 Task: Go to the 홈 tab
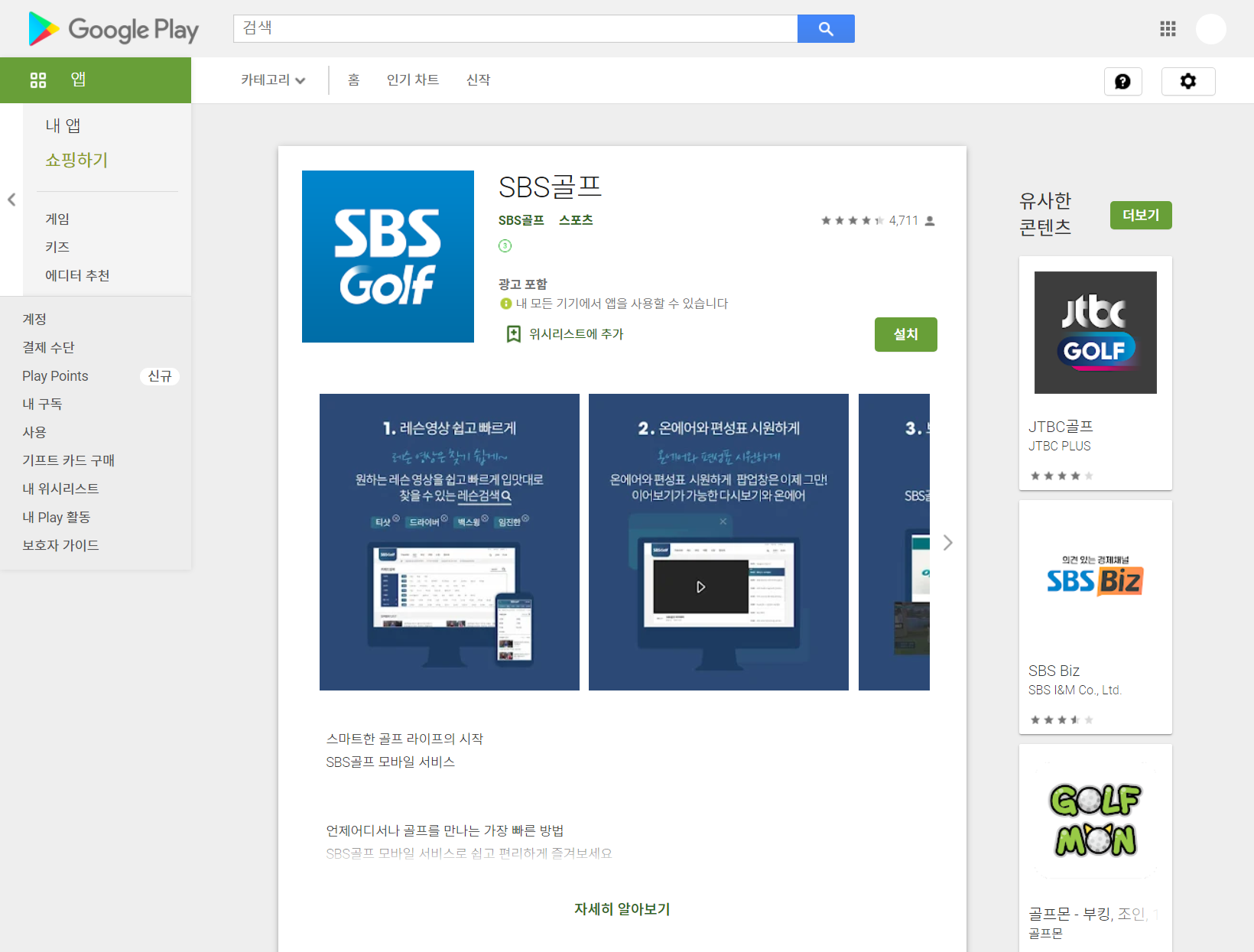(x=353, y=80)
